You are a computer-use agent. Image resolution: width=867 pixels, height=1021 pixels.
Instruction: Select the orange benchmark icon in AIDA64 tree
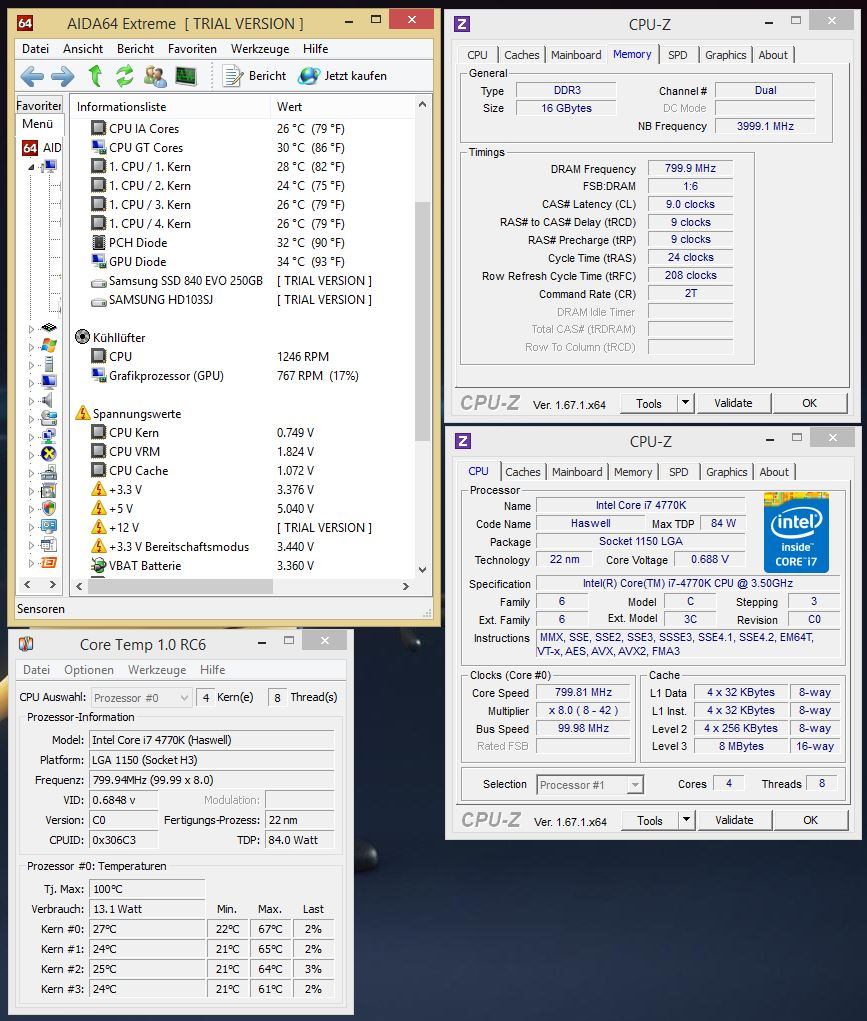(x=49, y=562)
